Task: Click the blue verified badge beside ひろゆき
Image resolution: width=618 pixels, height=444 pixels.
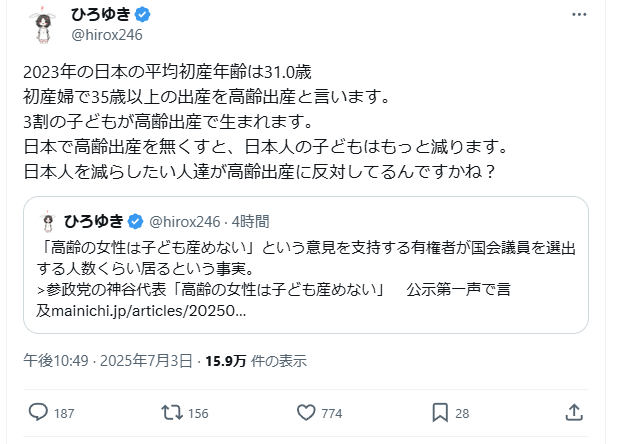Action: click(x=143, y=16)
